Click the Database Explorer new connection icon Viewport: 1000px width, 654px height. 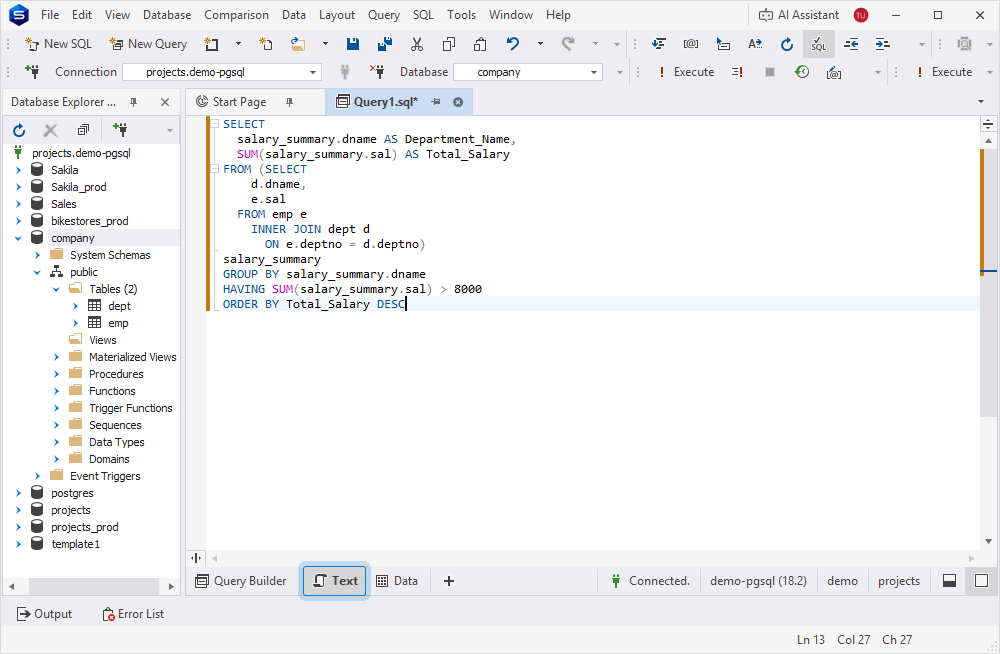pyautogui.click(x=120, y=130)
